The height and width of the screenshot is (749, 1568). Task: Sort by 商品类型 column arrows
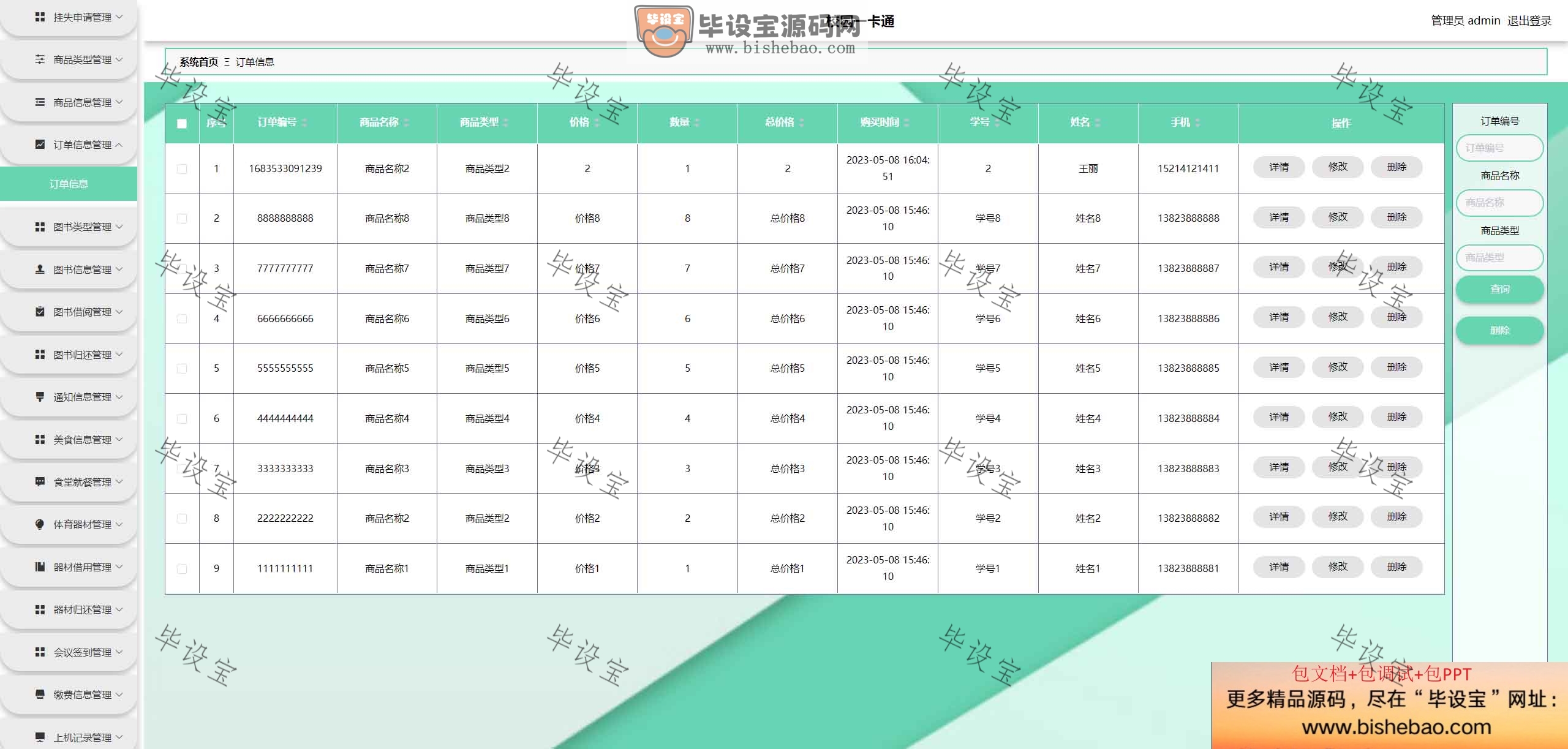(x=505, y=122)
